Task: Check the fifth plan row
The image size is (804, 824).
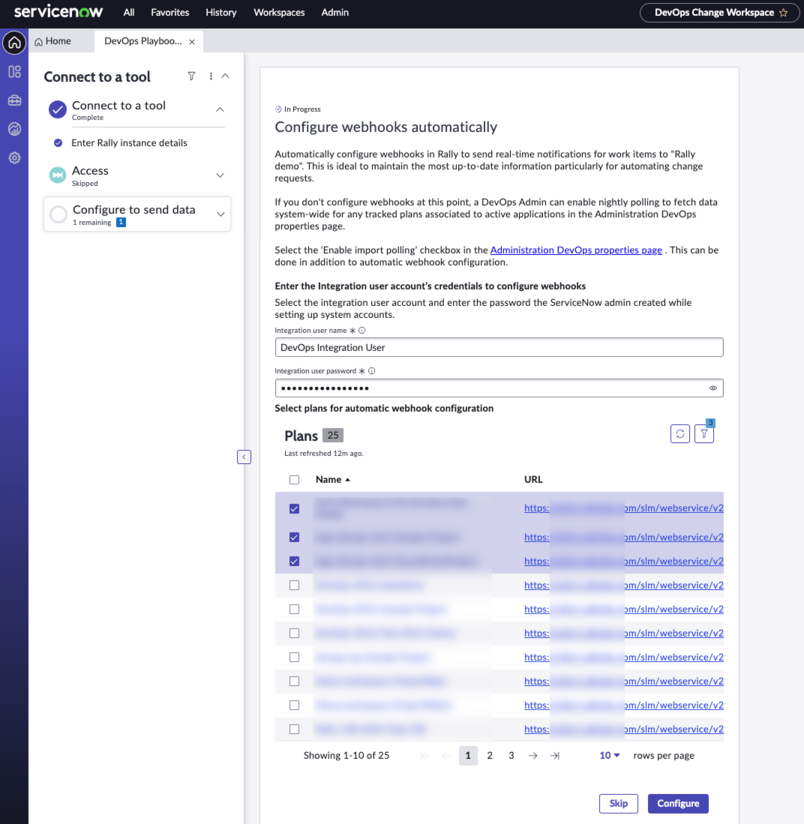Action: click(x=294, y=609)
